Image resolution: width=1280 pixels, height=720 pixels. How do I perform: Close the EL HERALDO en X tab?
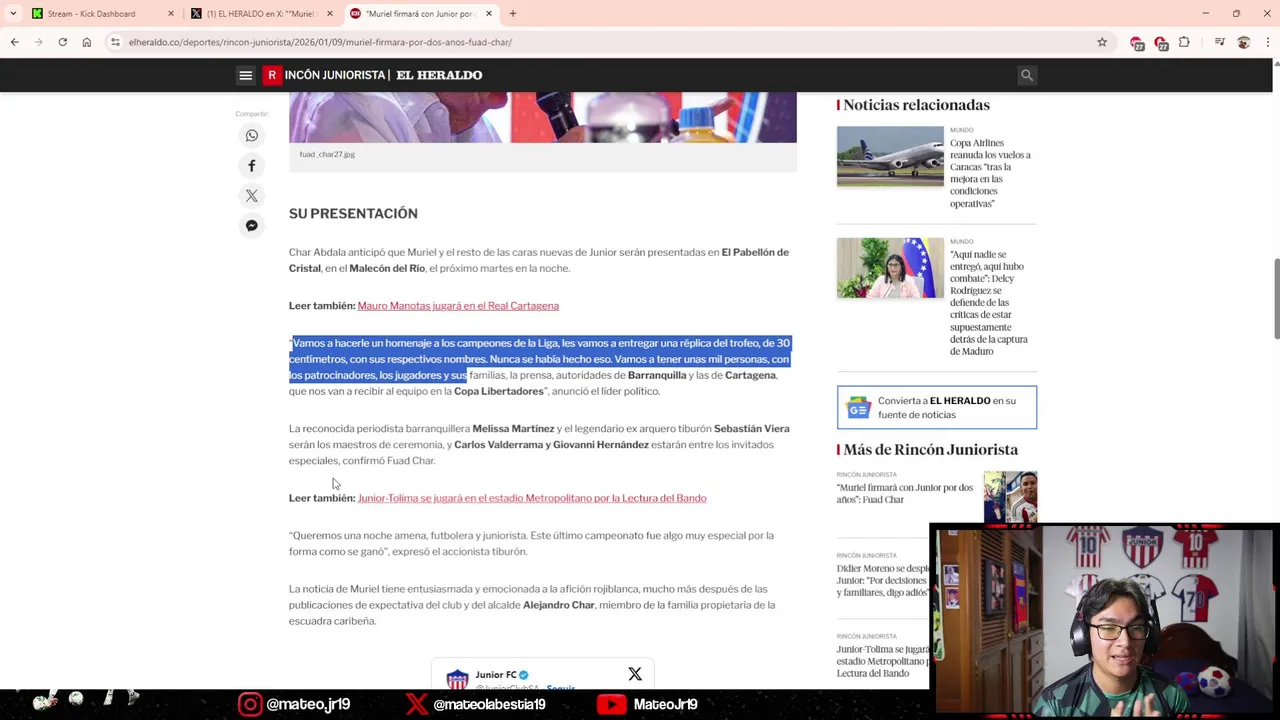pyautogui.click(x=330, y=14)
